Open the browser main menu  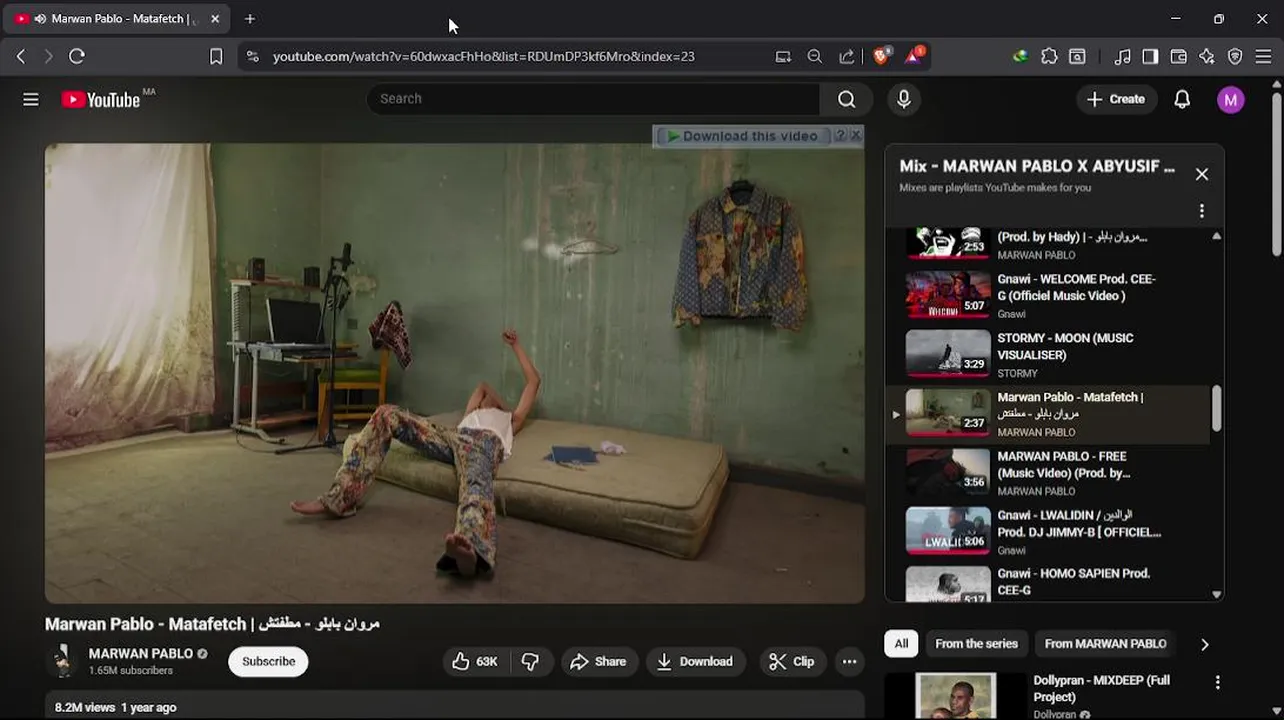[x=1263, y=56]
